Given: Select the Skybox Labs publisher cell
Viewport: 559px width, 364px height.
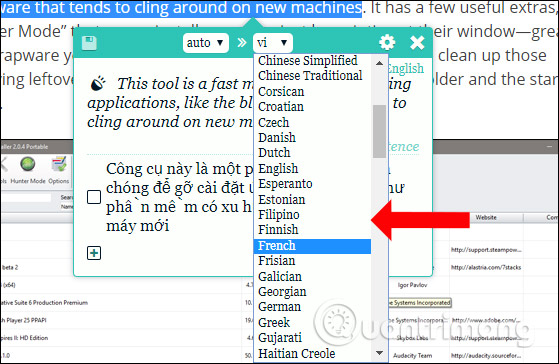Looking at the screenshot, I should click(x=412, y=338).
